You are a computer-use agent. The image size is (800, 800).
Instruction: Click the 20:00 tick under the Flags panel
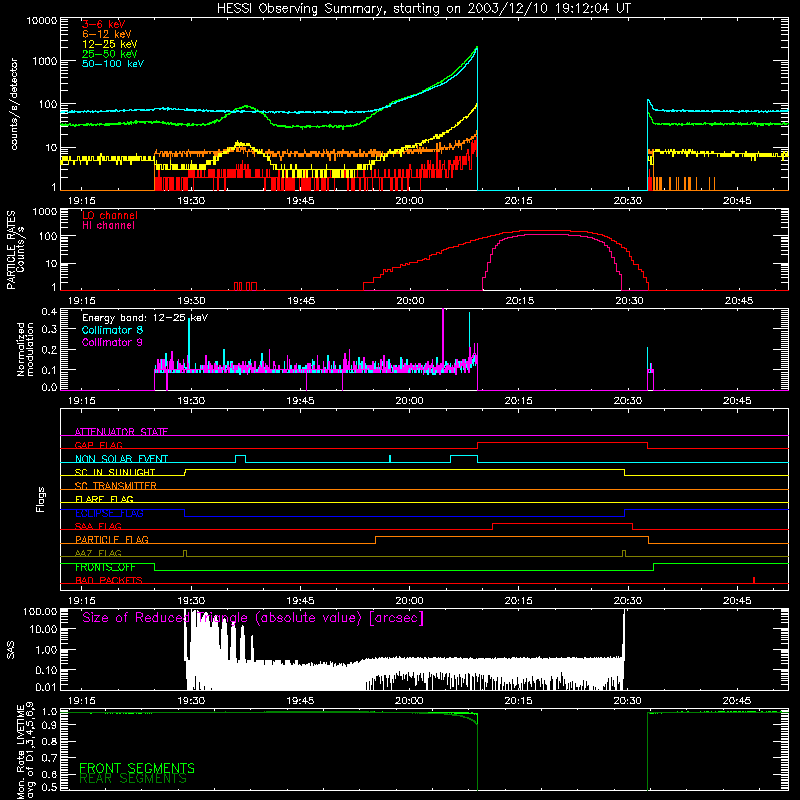pos(410,601)
